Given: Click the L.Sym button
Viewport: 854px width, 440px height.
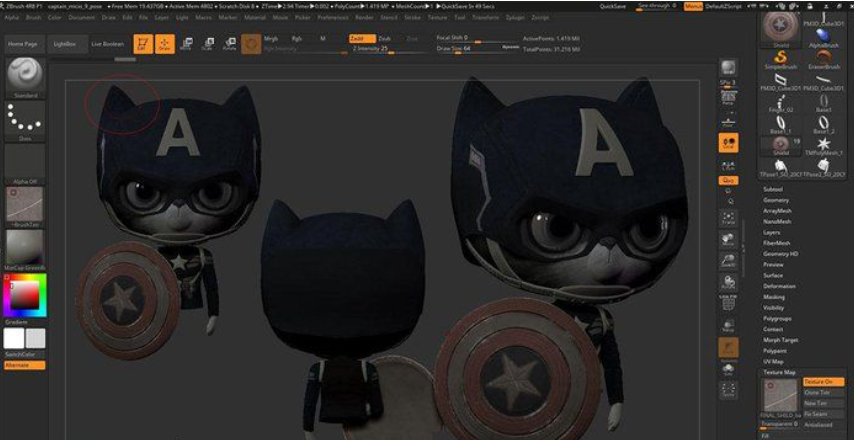Looking at the screenshot, I should (x=728, y=165).
